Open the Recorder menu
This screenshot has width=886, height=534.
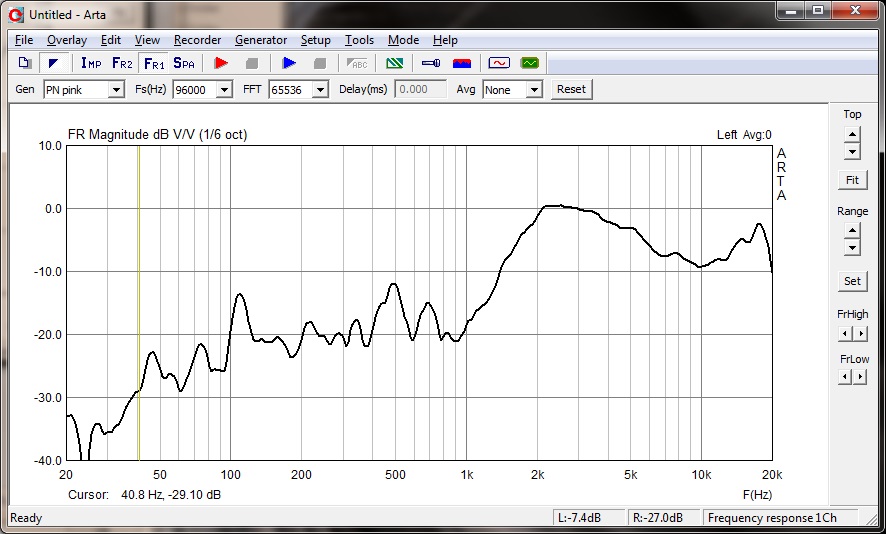coord(197,40)
